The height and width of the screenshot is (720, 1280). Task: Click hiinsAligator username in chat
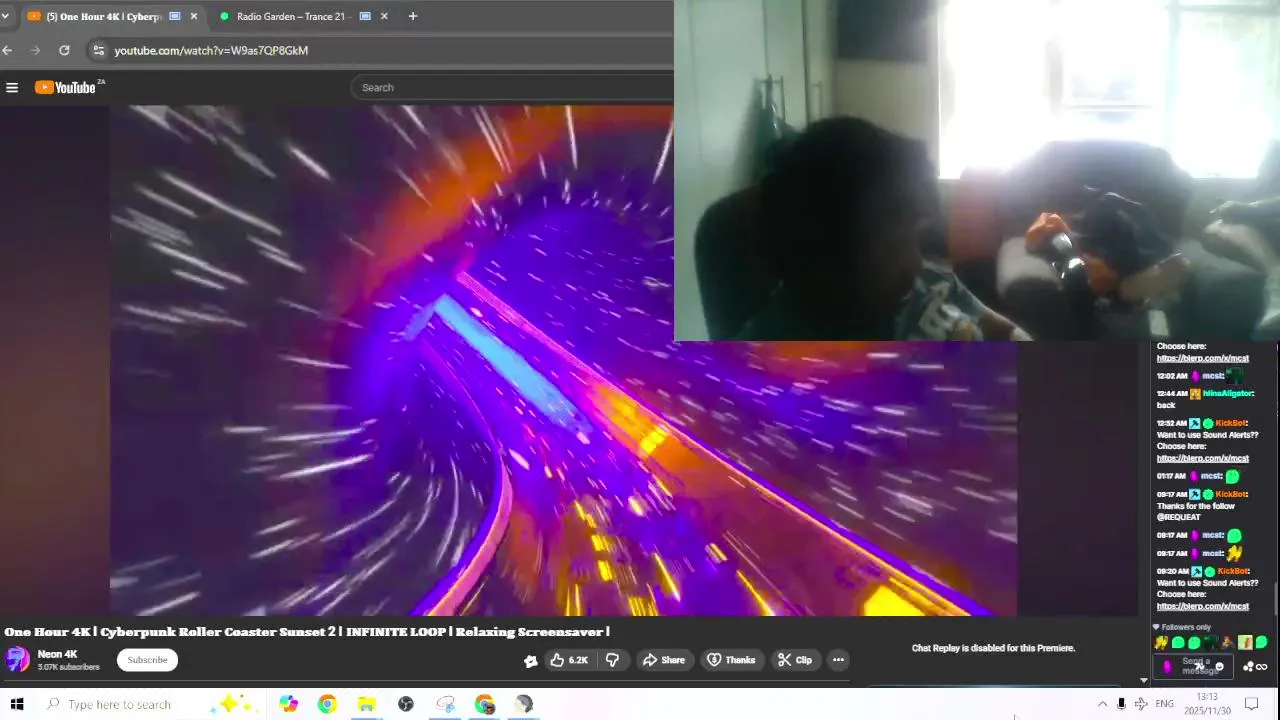click(x=1228, y=394)
